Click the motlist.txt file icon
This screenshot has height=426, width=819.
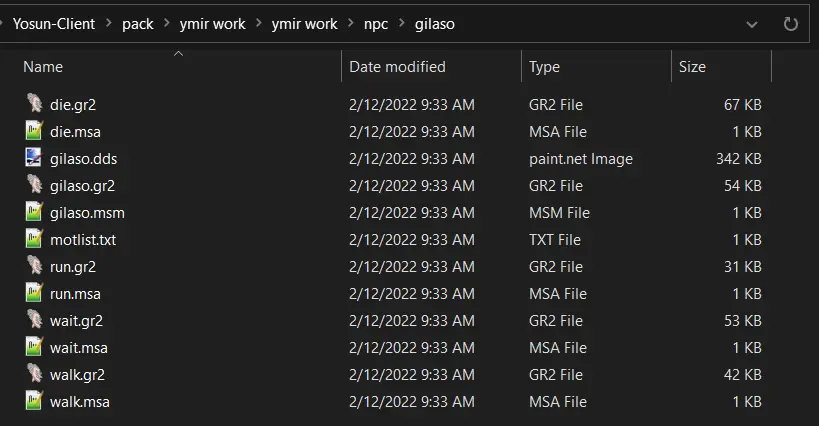pyautogui.click(x=34, y=239)
